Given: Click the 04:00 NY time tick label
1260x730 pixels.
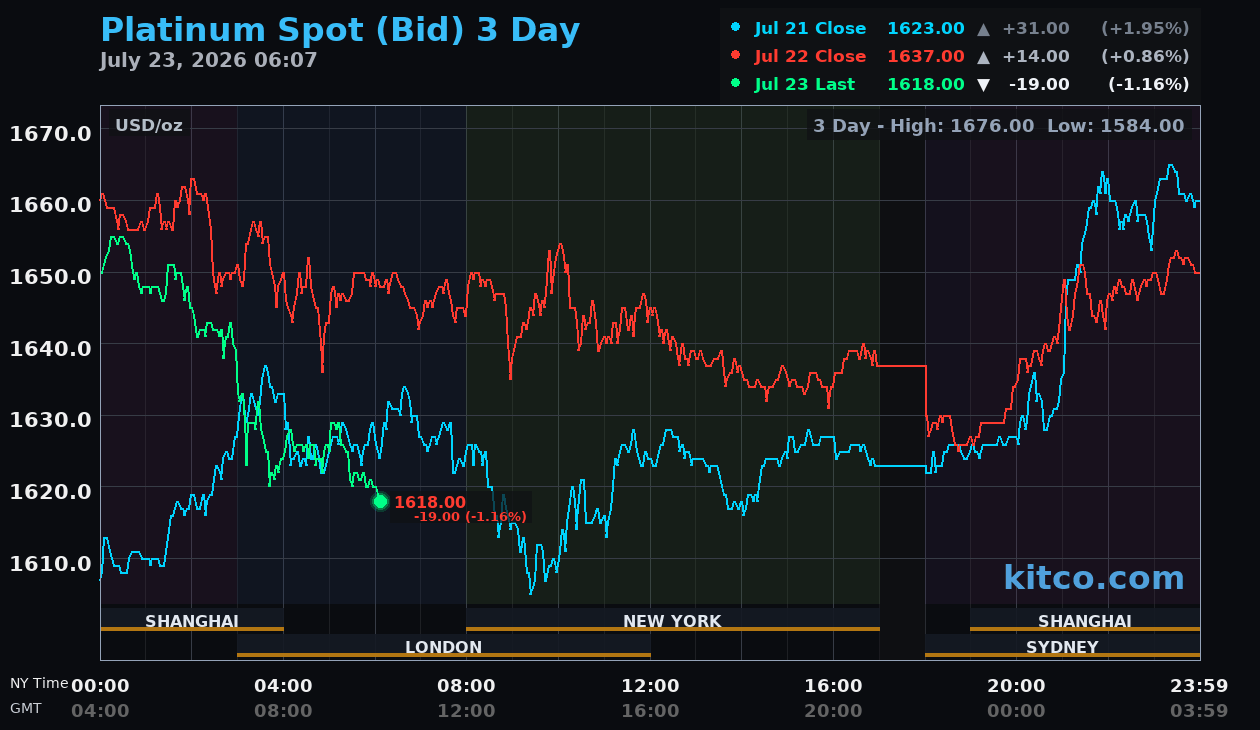Looking at the screenshot, I should coord(283,686).
